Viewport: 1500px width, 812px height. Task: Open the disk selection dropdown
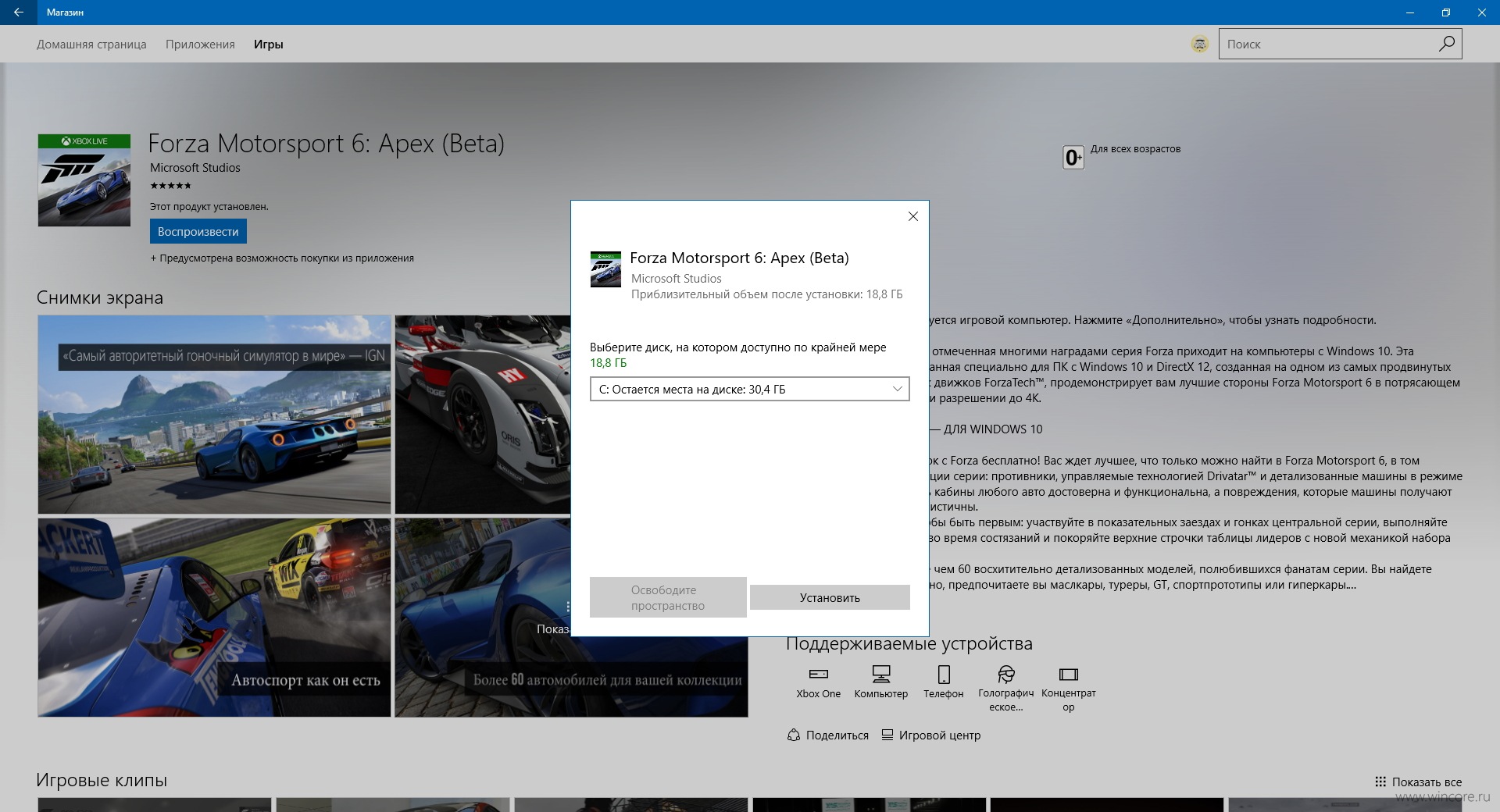coord(750,389)
